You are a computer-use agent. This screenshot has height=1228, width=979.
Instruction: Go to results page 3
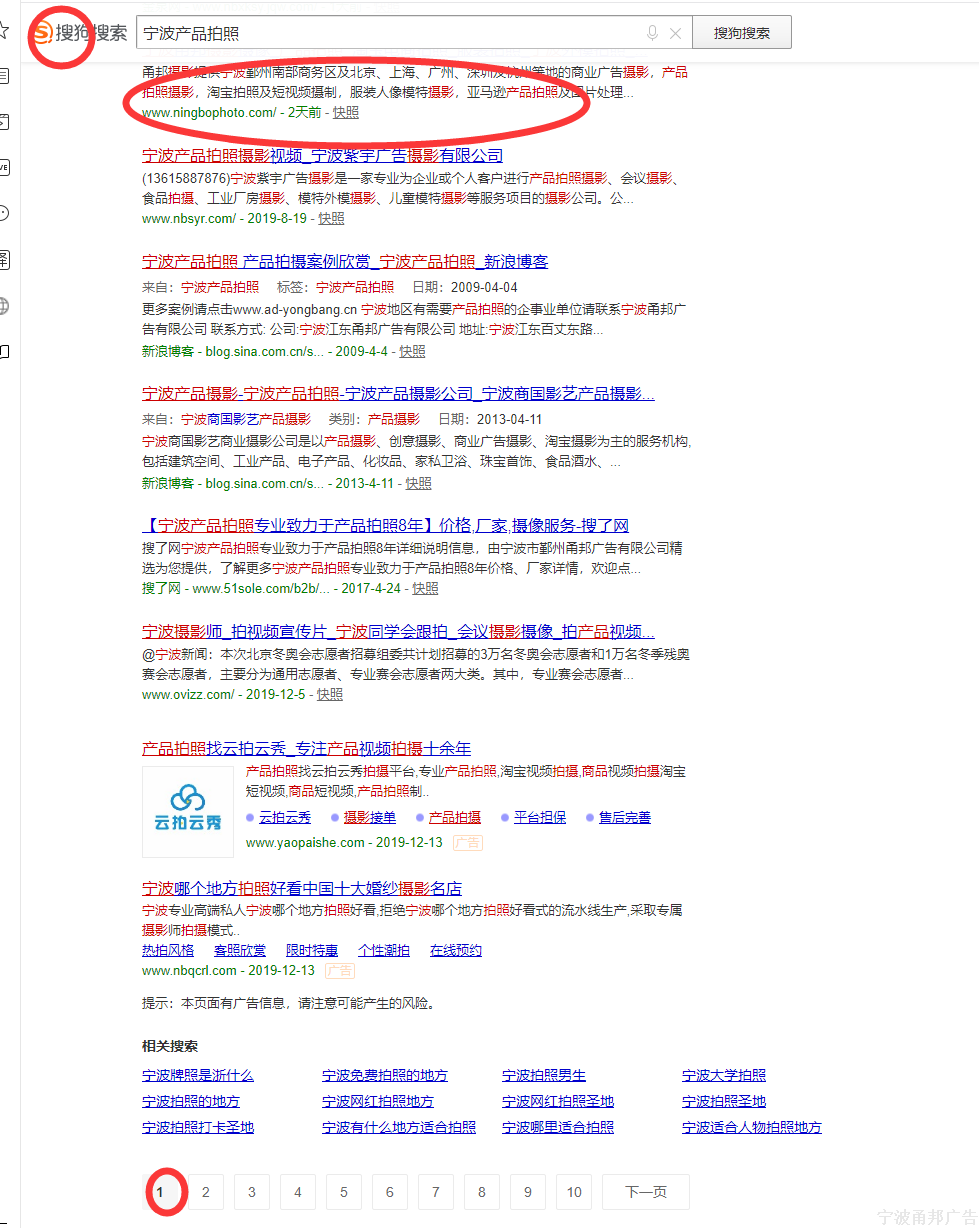click(x=252, y=1192)
